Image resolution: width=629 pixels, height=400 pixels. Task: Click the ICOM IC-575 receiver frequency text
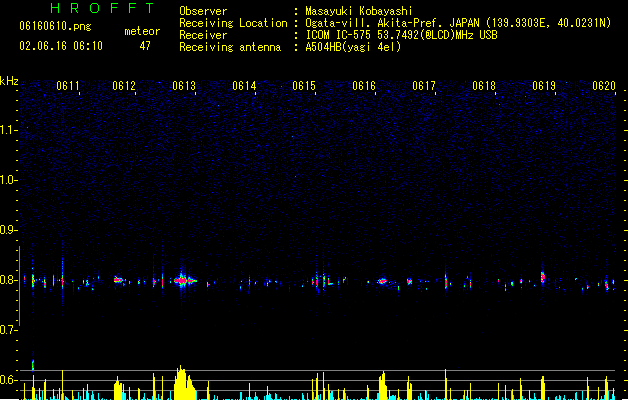coord(402,35)
